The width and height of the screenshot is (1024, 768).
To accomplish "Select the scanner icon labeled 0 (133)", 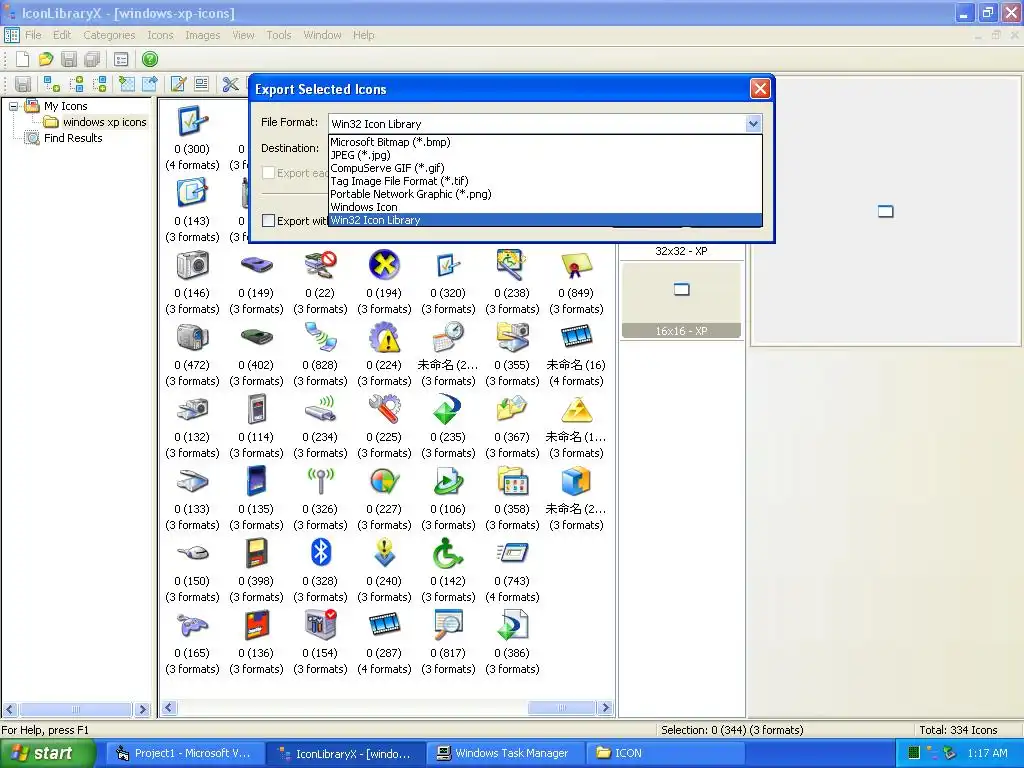I will coord(192,481).
